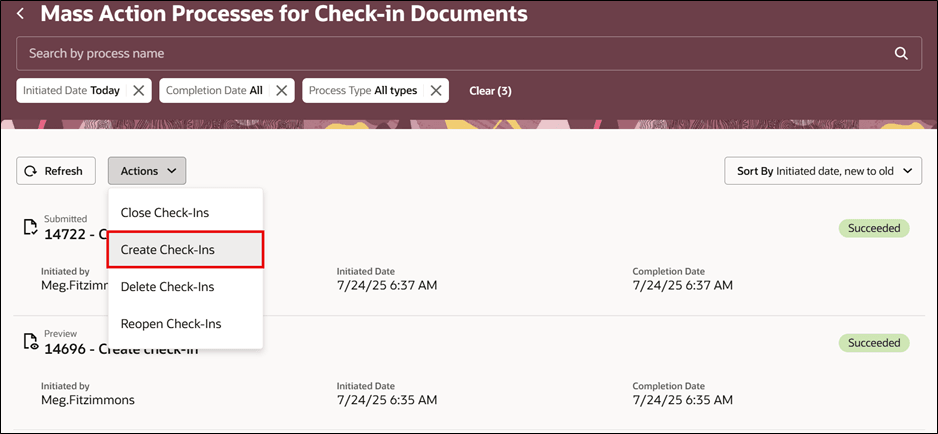Click the Succeeded badge for process 14722
This screenshot has width=938, height=434.
point(873,228)
